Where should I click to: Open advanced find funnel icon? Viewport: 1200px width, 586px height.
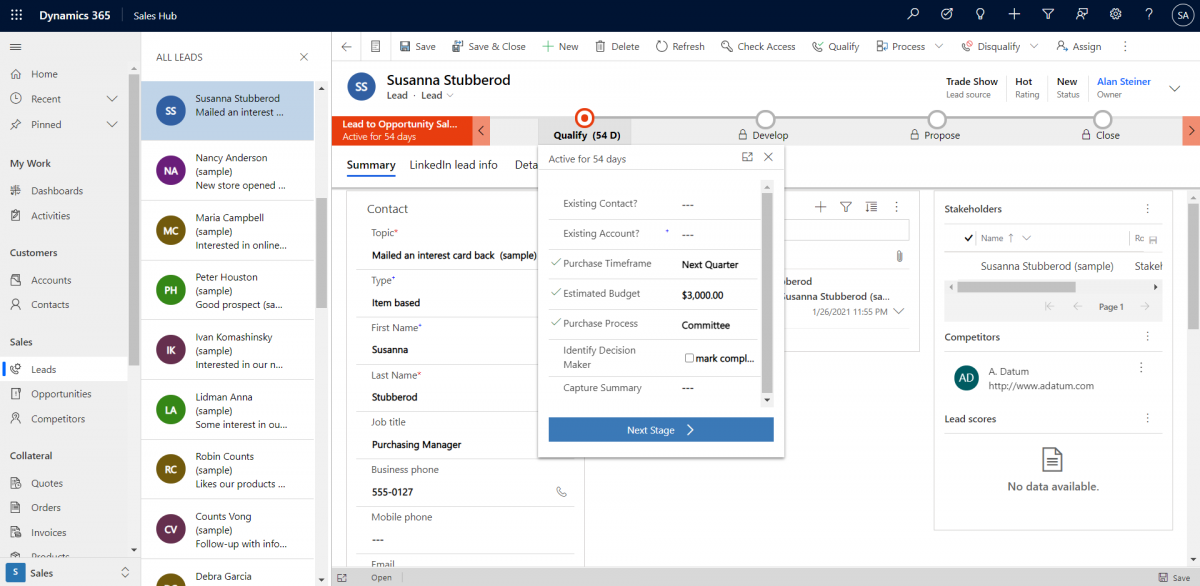pos(1048,14)
